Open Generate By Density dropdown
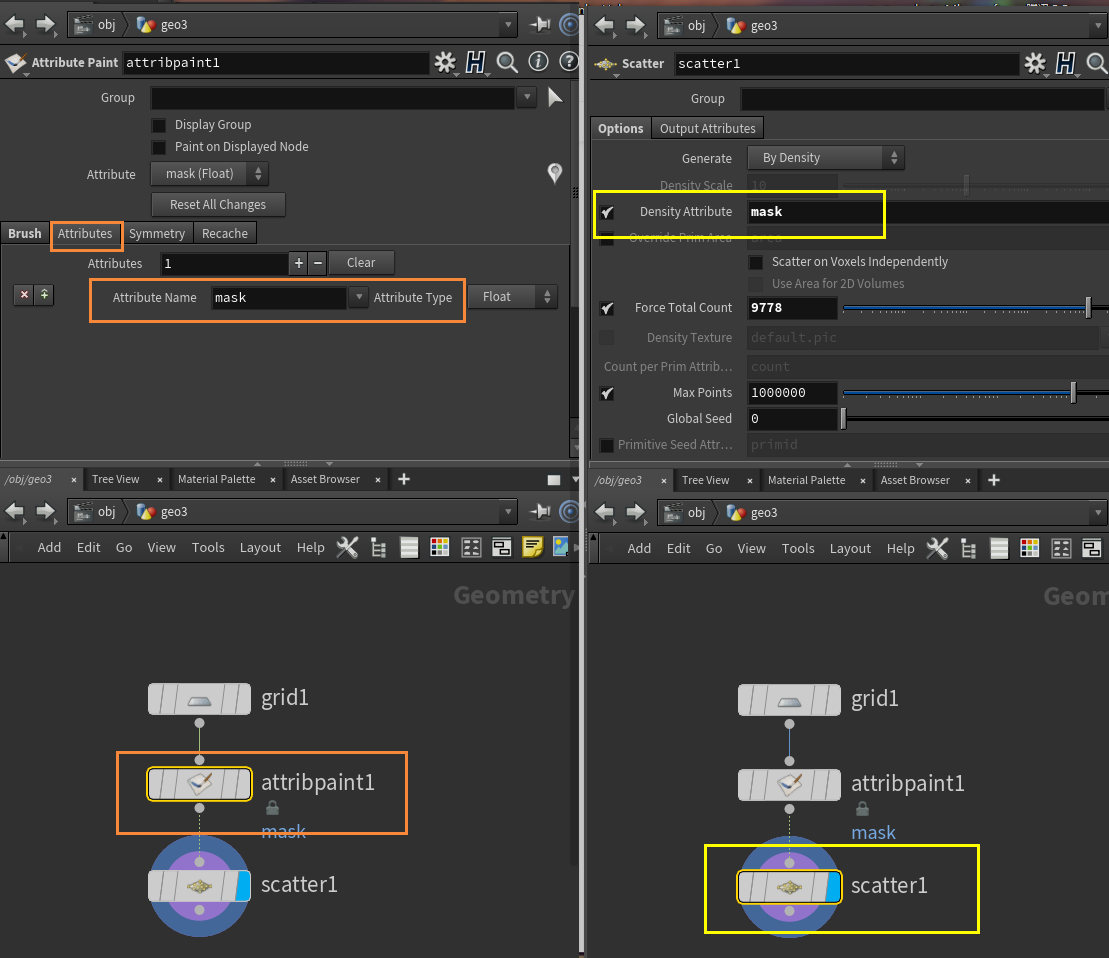Viewport: 1109px width, 958px height. coord(825,158)
